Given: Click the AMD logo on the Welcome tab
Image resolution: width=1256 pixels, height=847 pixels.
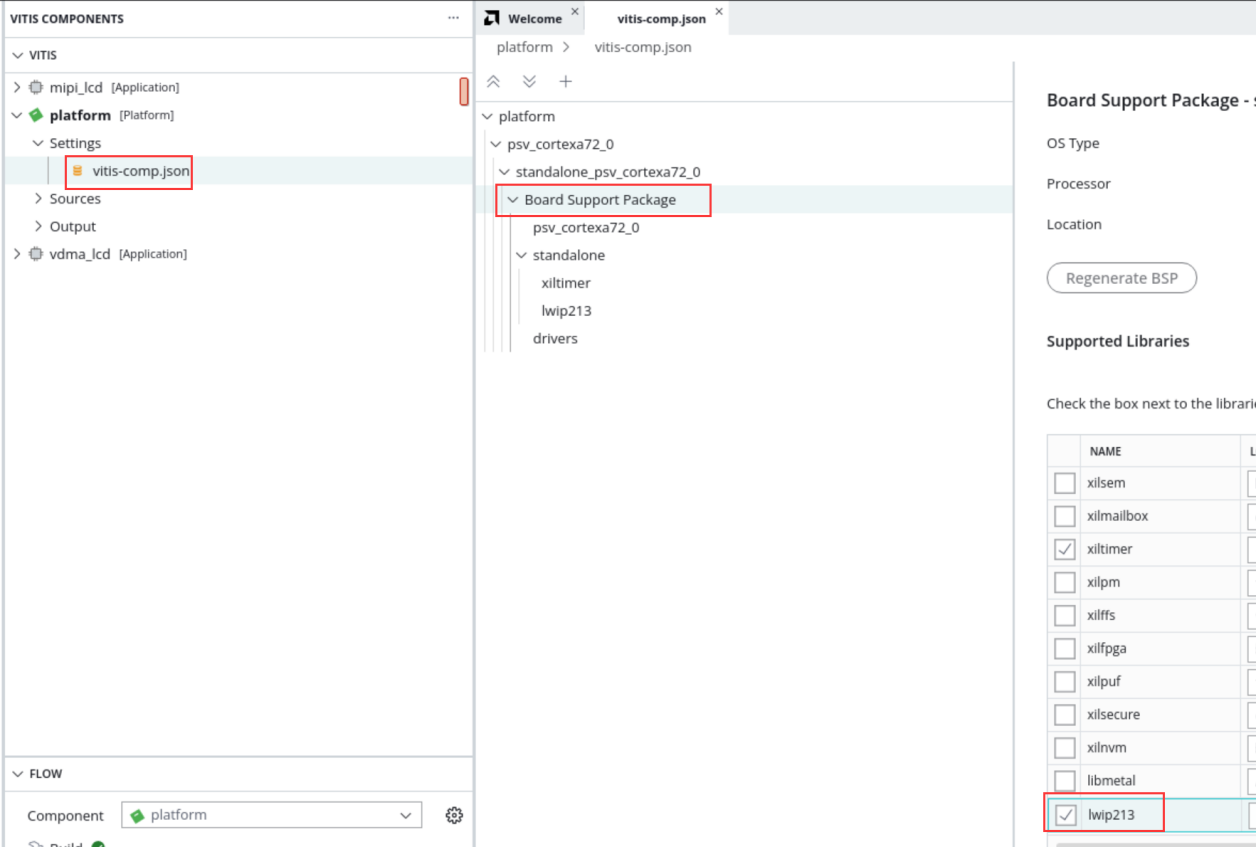Looking at the screenshot, I should coord(491,18).
